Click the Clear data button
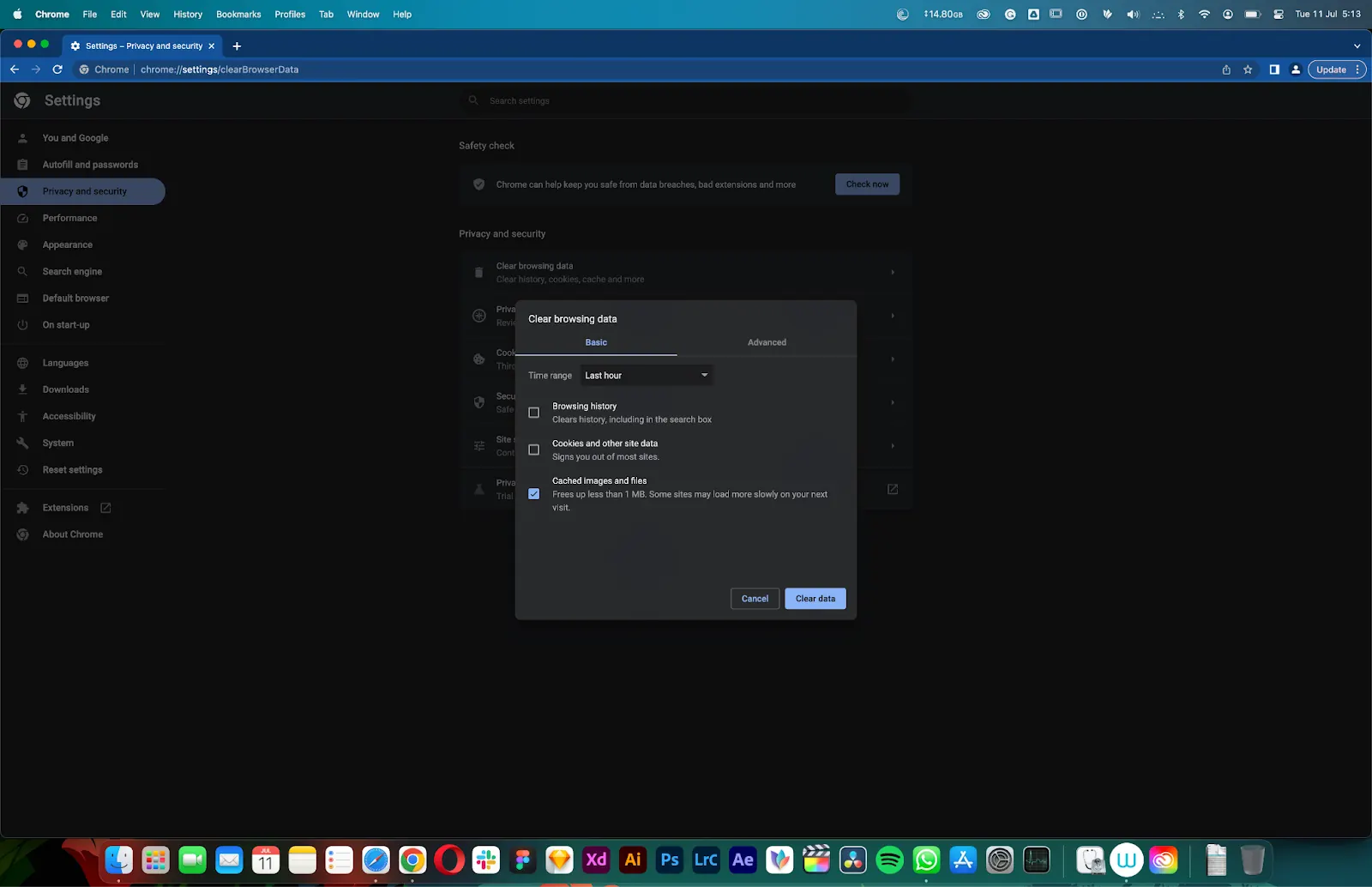 coord(815,599)
